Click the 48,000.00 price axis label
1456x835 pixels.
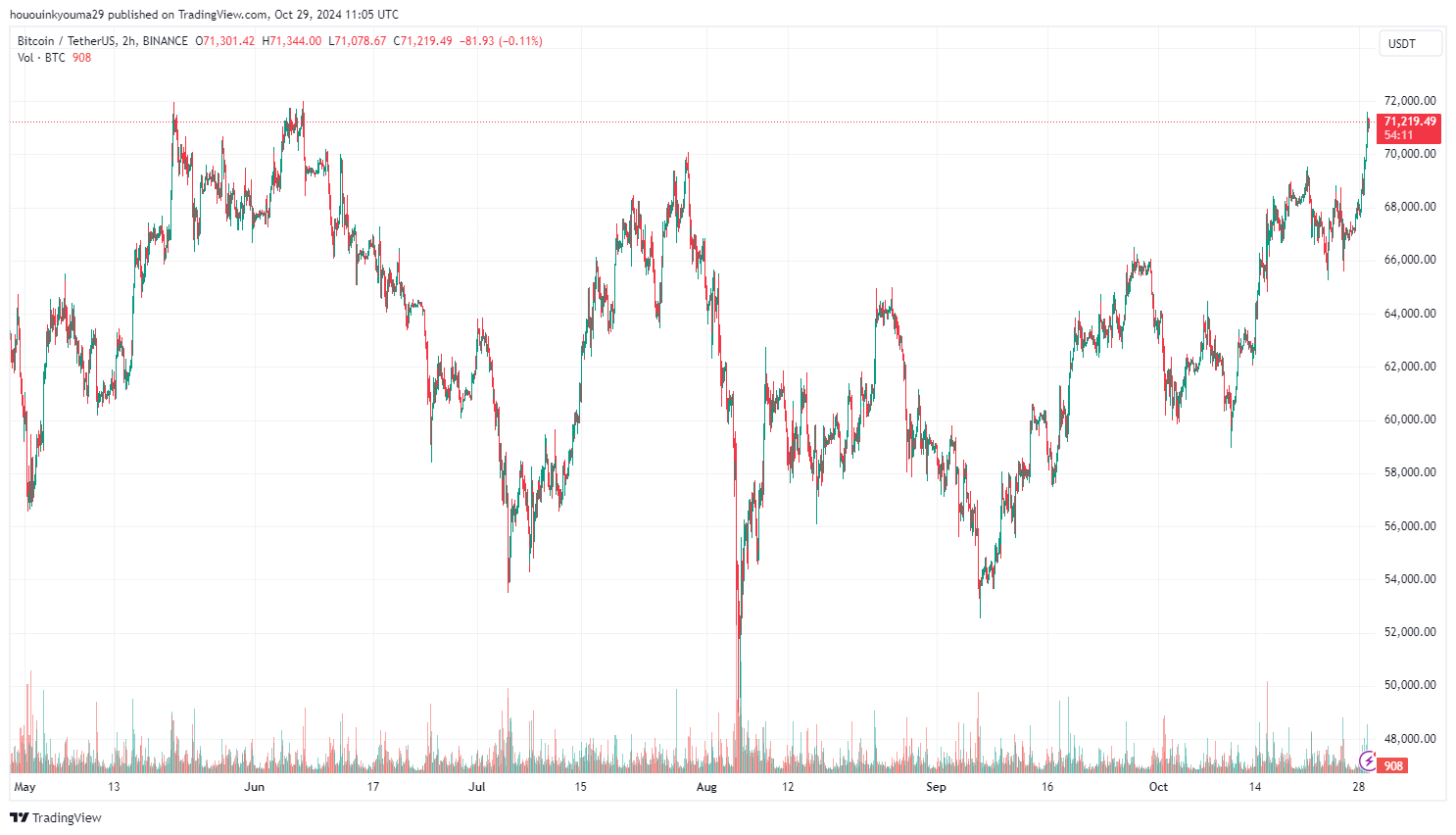coord(1410,739)
